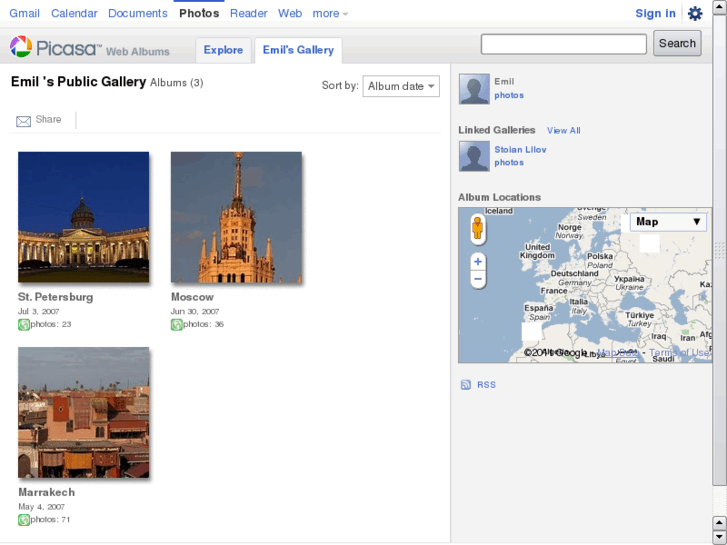Screen dimensions: 727x545
Task: Click the Share envelope icon
Action: click(24, 121)
